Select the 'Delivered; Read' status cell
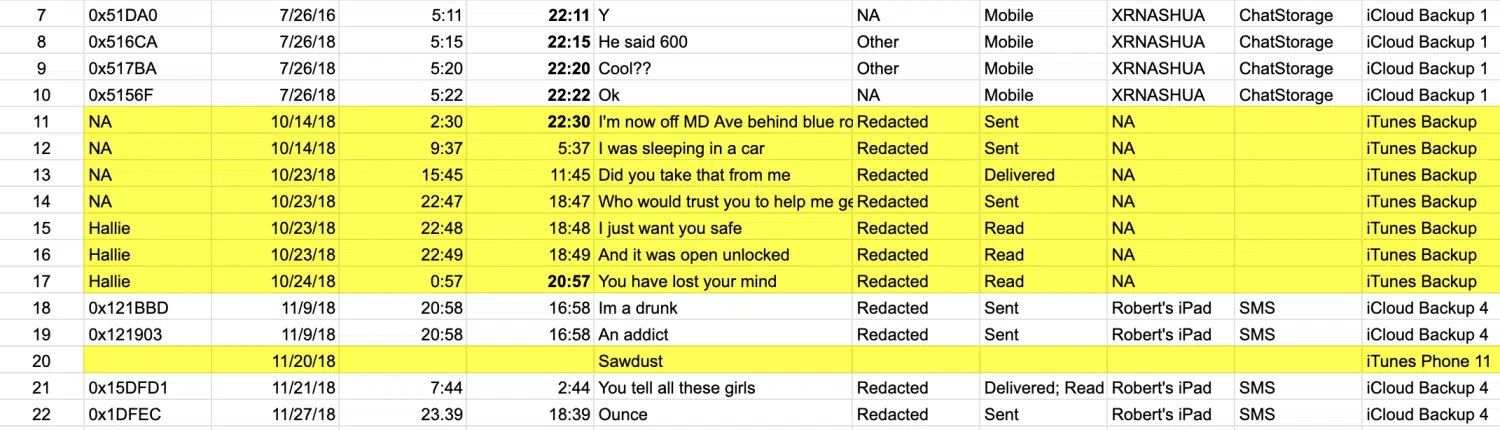Screen dimensions: 1500x430 point(1043,388)
